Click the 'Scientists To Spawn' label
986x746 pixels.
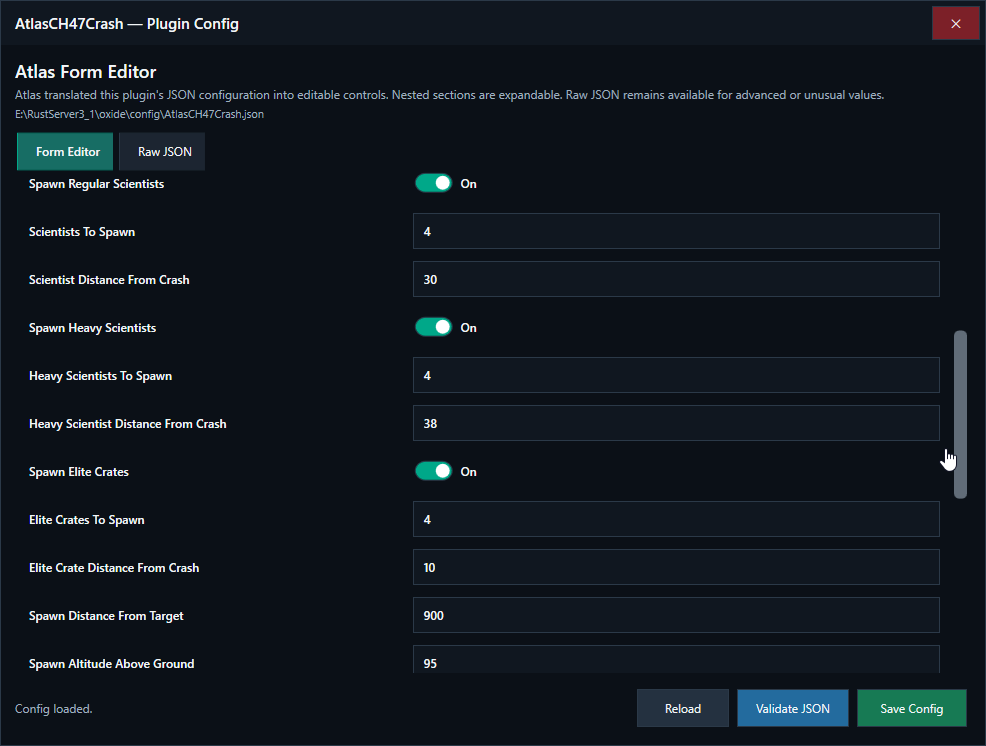[x=82, y=232]
